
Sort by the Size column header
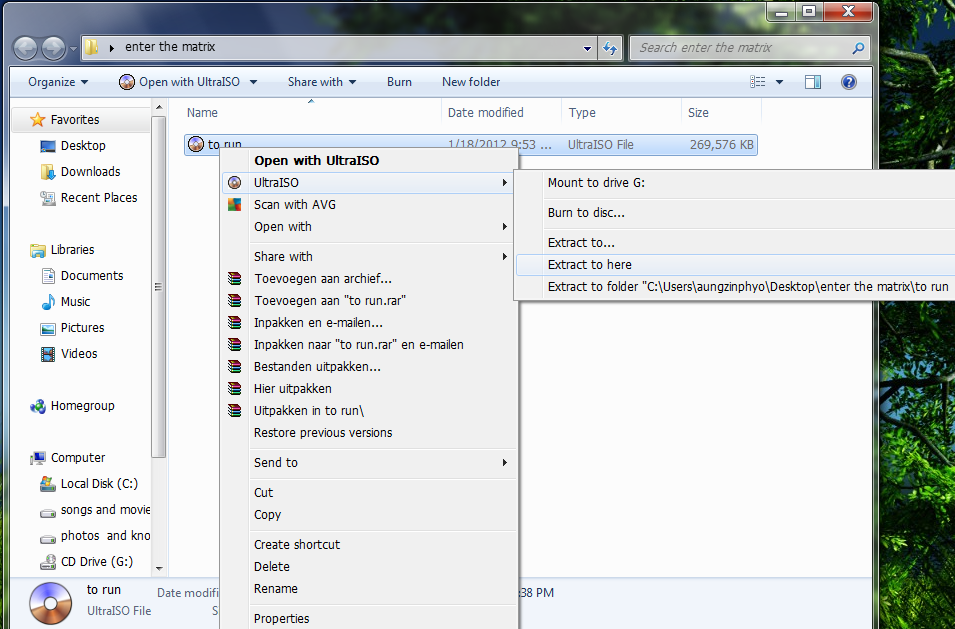(721, 113)
